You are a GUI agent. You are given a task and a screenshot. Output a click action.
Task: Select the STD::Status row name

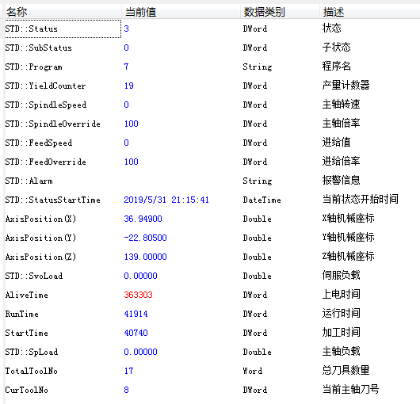pos(31,29)
